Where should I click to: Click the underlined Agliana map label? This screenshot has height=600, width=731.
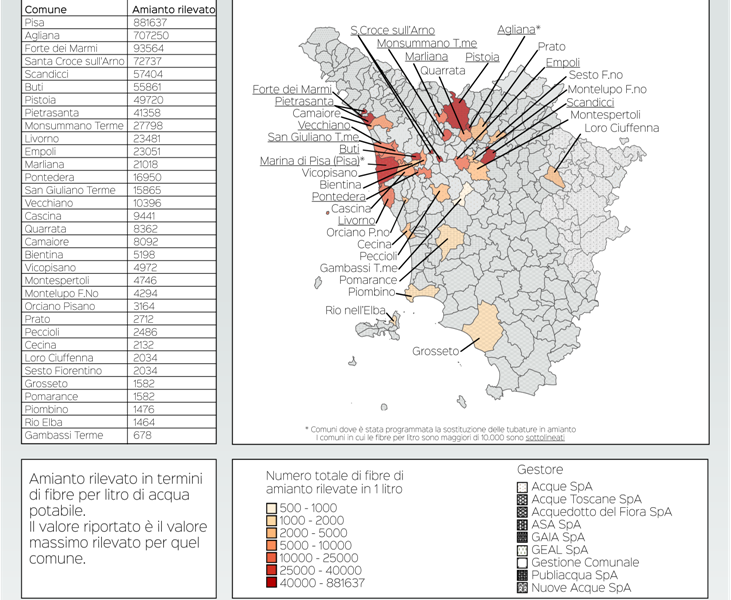516,30
